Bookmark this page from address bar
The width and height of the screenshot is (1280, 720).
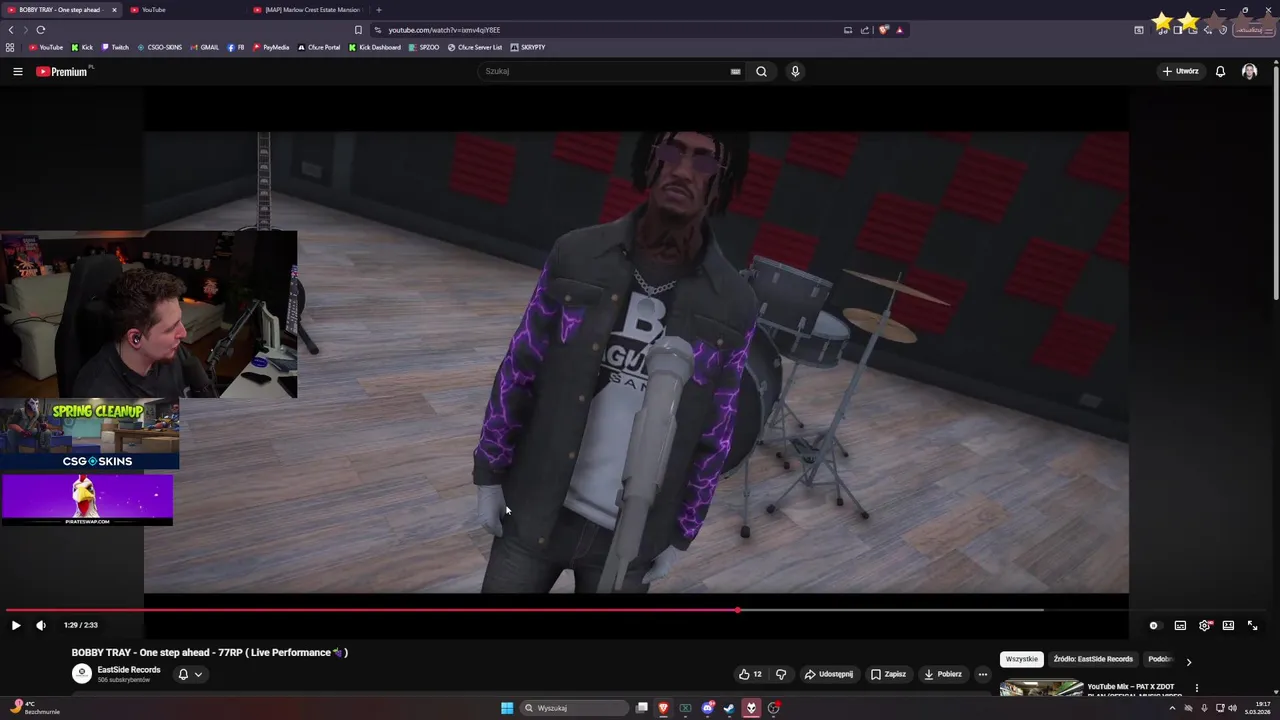[359, 30]
